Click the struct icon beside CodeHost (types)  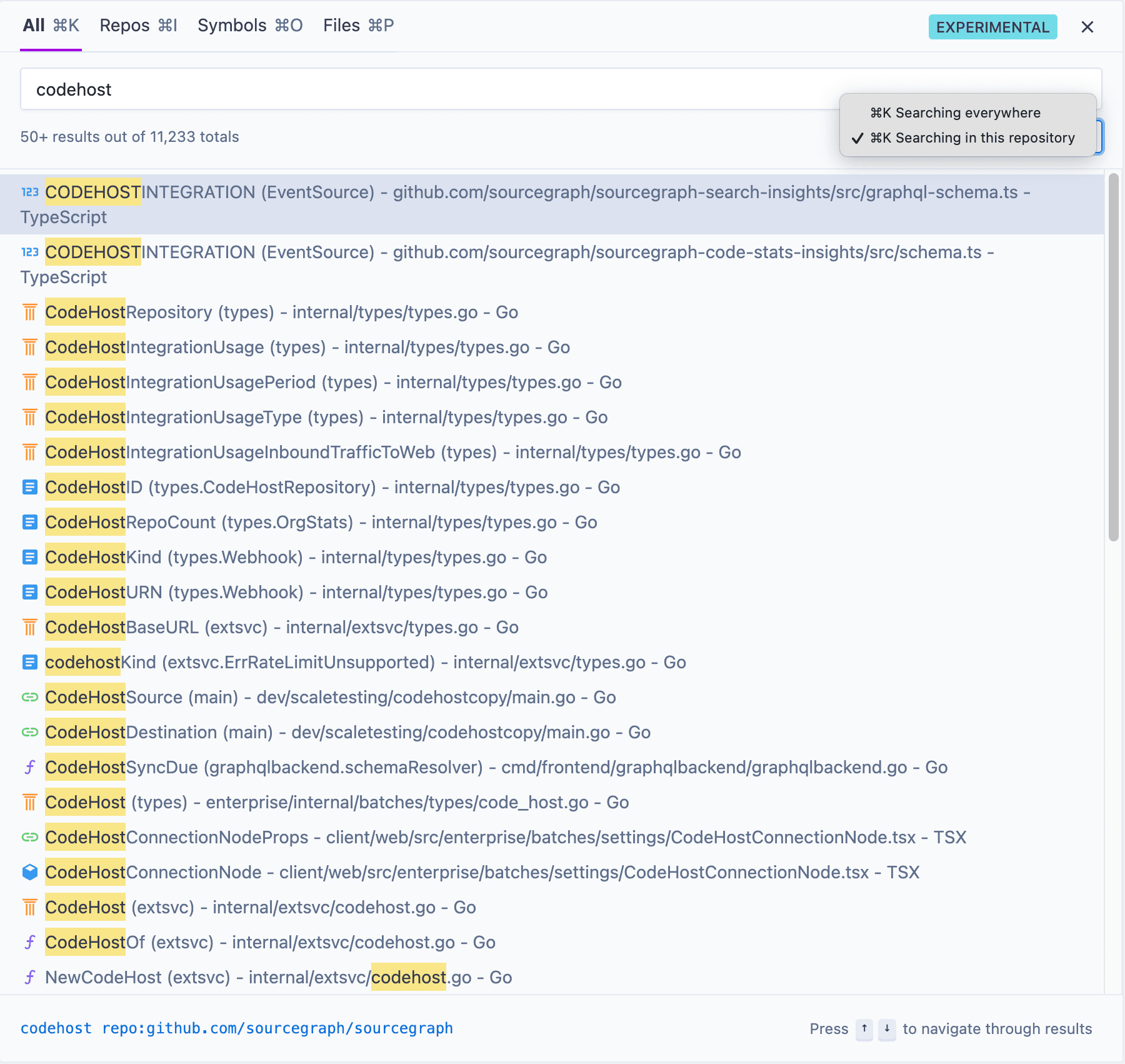point(30,802)
